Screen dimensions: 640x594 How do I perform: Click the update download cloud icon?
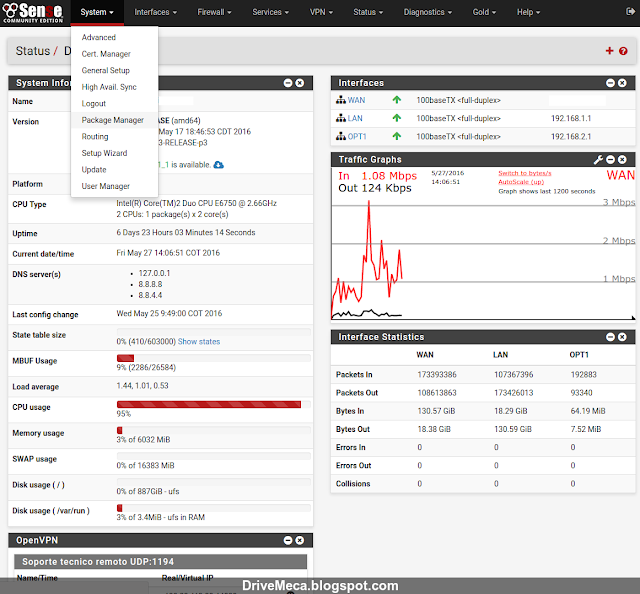pos(219,165)
